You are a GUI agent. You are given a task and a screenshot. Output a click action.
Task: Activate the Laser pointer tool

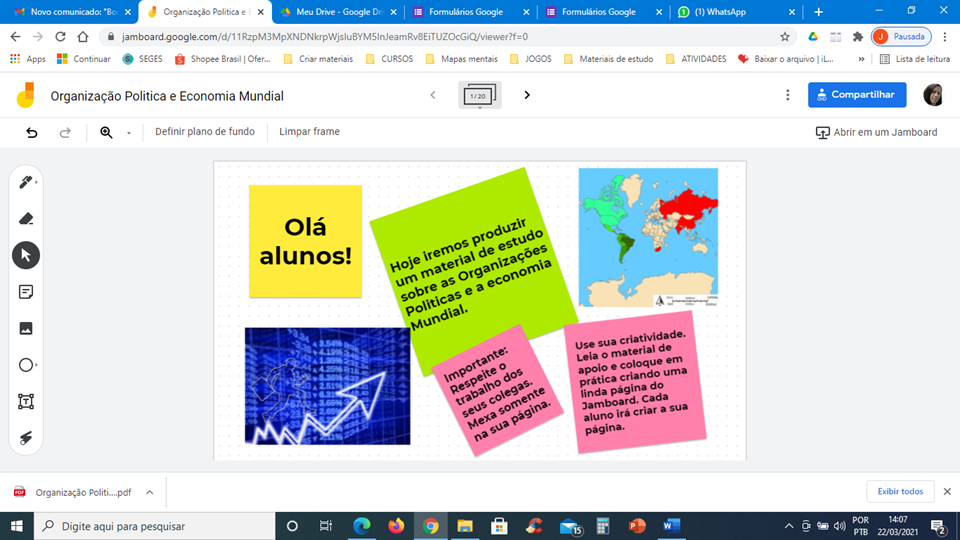pyautogui.click(x=26, y=437)
